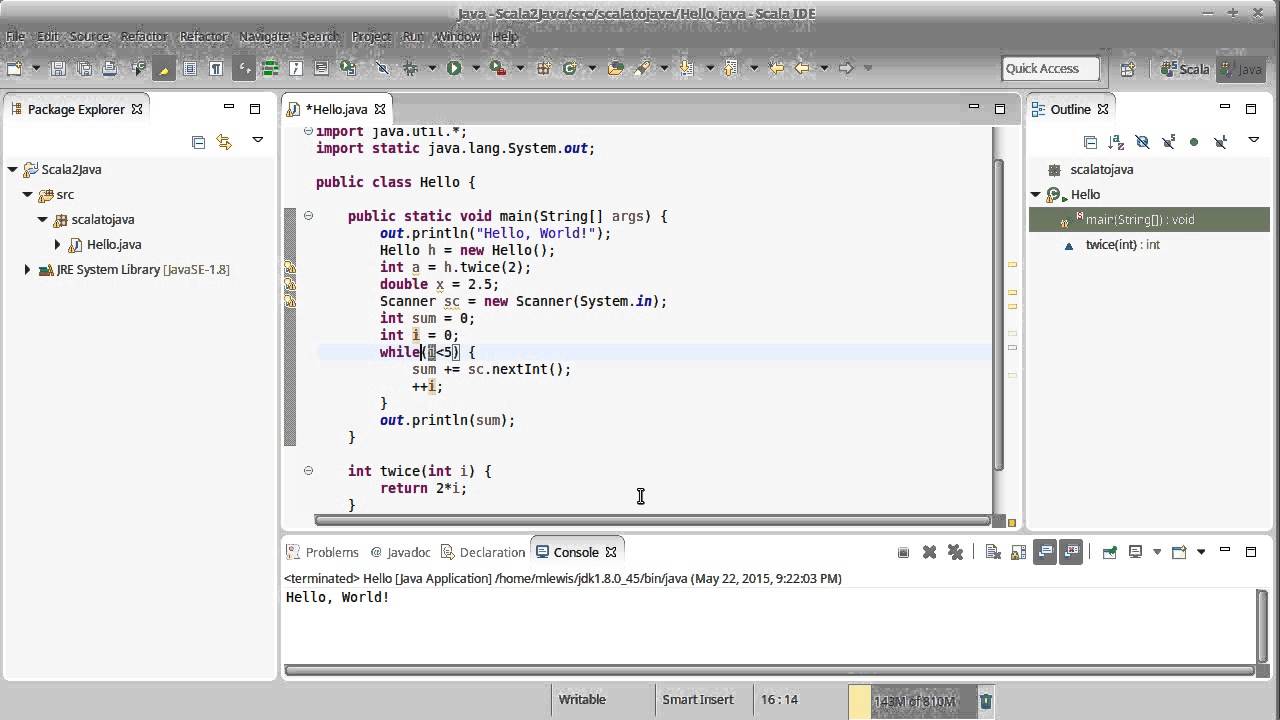Image resolution: width=1280 pixels, height=720 pixels.
Task: Open Package Explorer view menu triangle
Action: click(257, 141)
